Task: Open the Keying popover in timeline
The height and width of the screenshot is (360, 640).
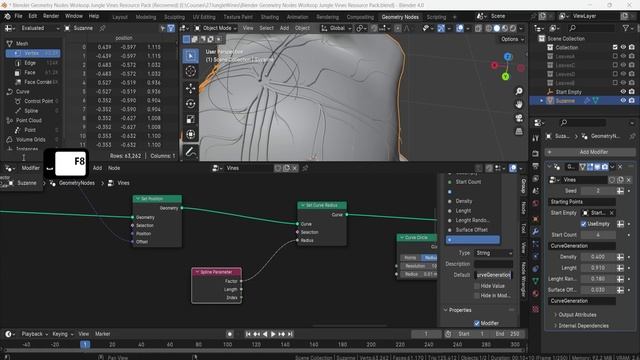Action: pos(62,334)
